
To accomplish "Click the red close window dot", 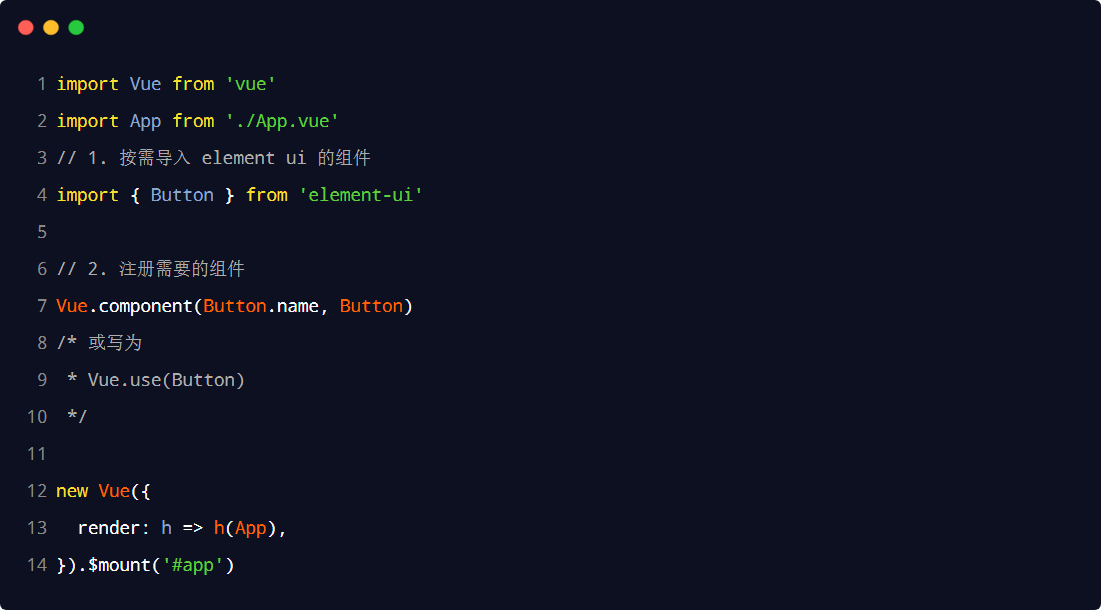I will [26, 27].
